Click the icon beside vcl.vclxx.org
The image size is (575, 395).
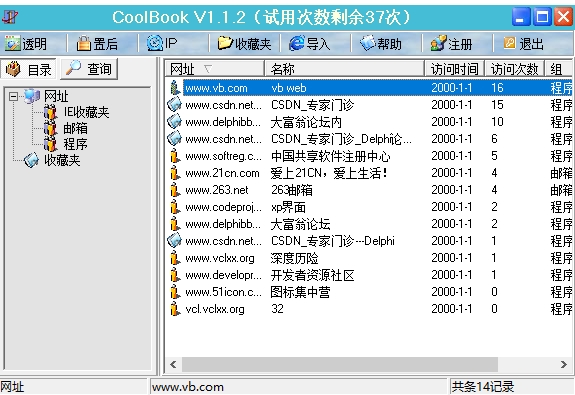click(x=175, y=309)
